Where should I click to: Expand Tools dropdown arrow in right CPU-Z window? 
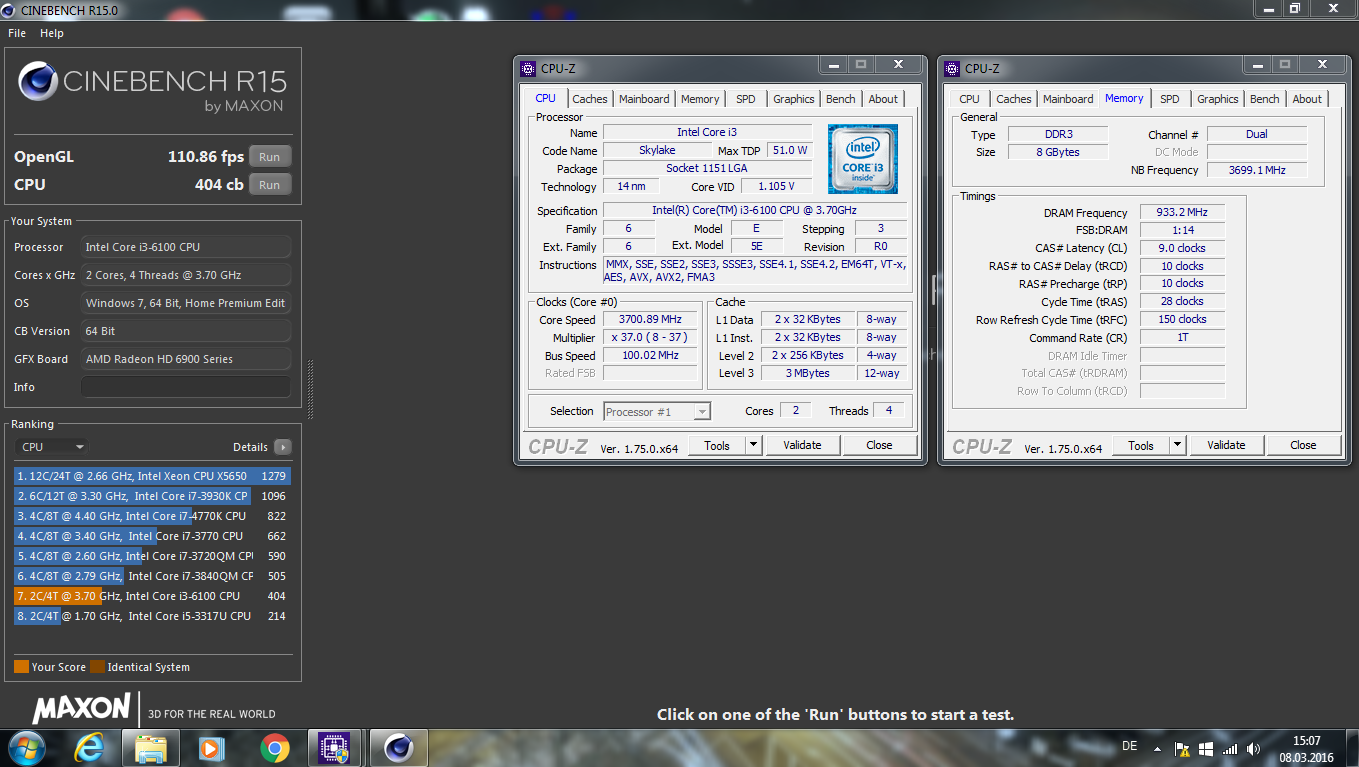pos(1178,445)
